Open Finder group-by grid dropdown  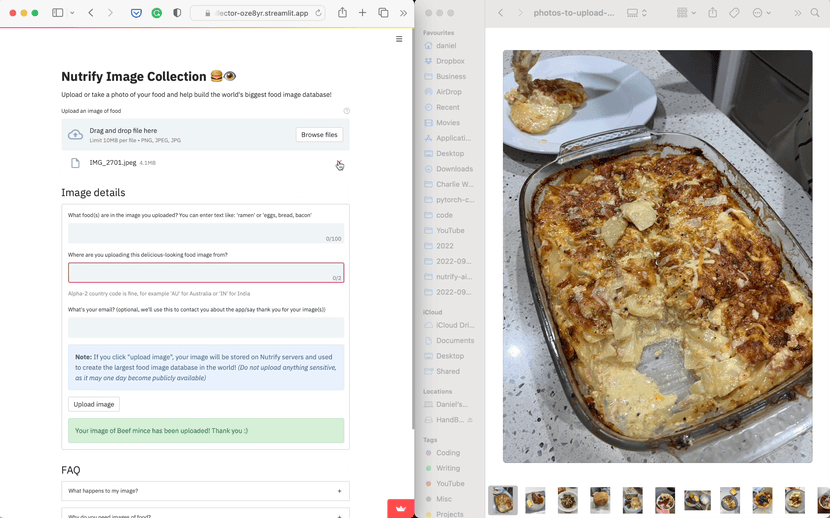click(x=687, y=13)
